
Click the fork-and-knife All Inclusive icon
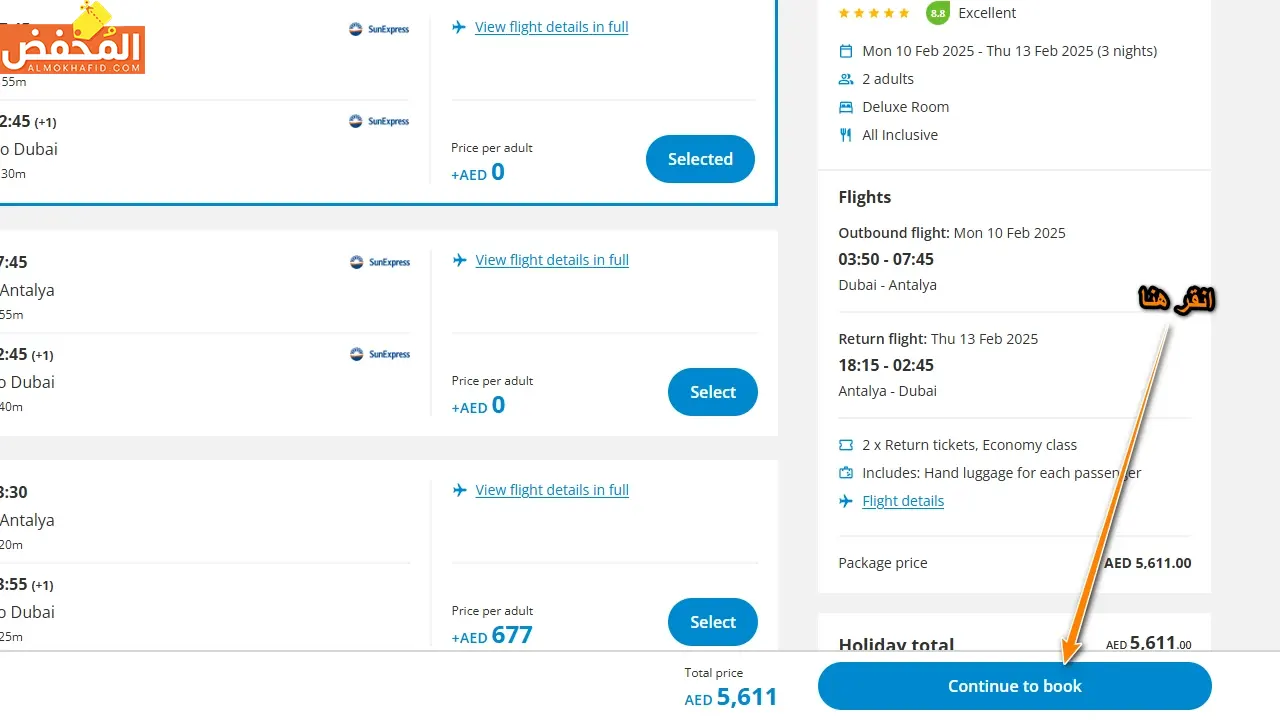pyautogui.click(x=846, y=135)
